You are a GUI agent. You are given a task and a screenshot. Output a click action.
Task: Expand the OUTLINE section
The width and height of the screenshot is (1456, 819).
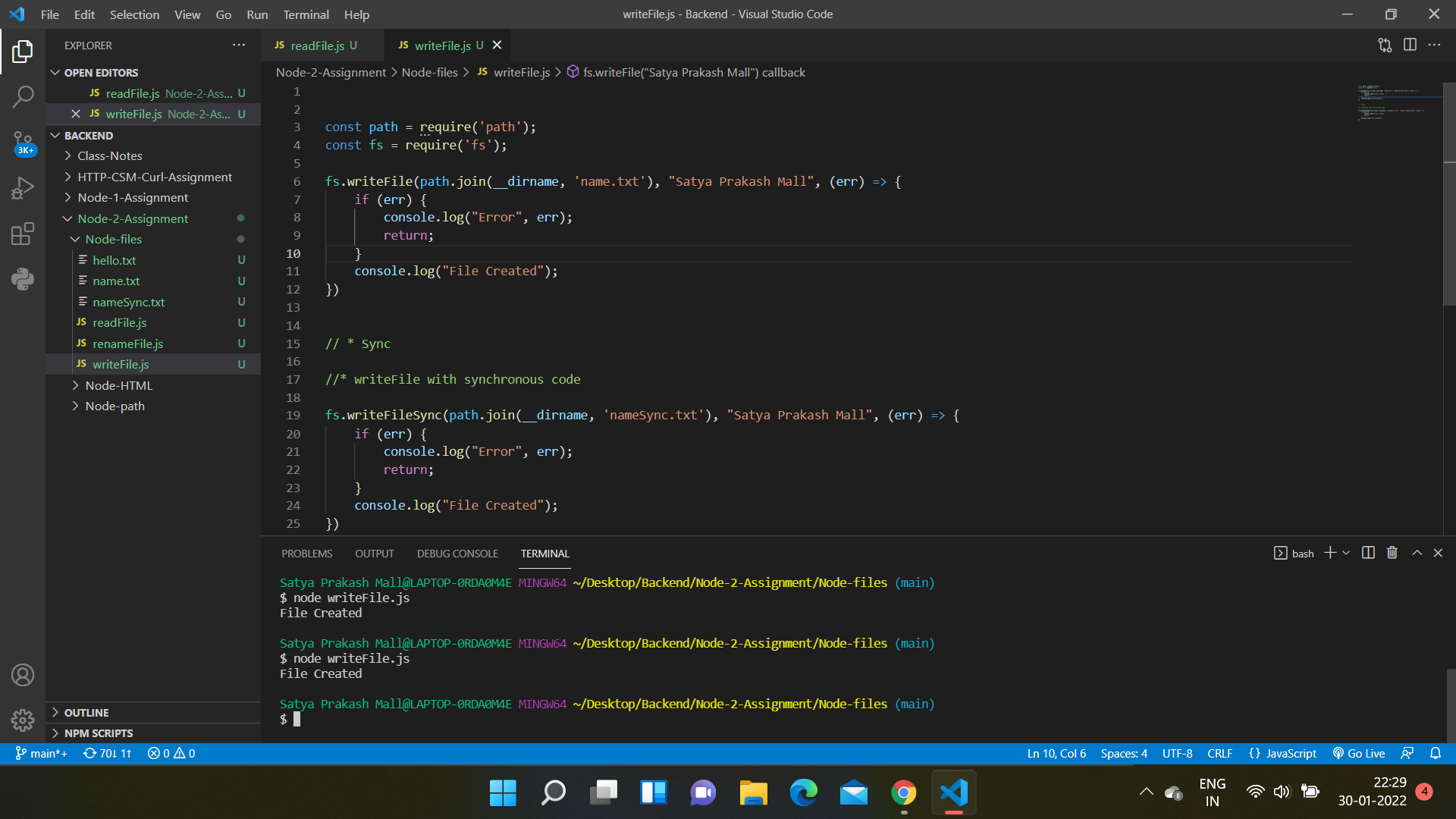(153, 713)
